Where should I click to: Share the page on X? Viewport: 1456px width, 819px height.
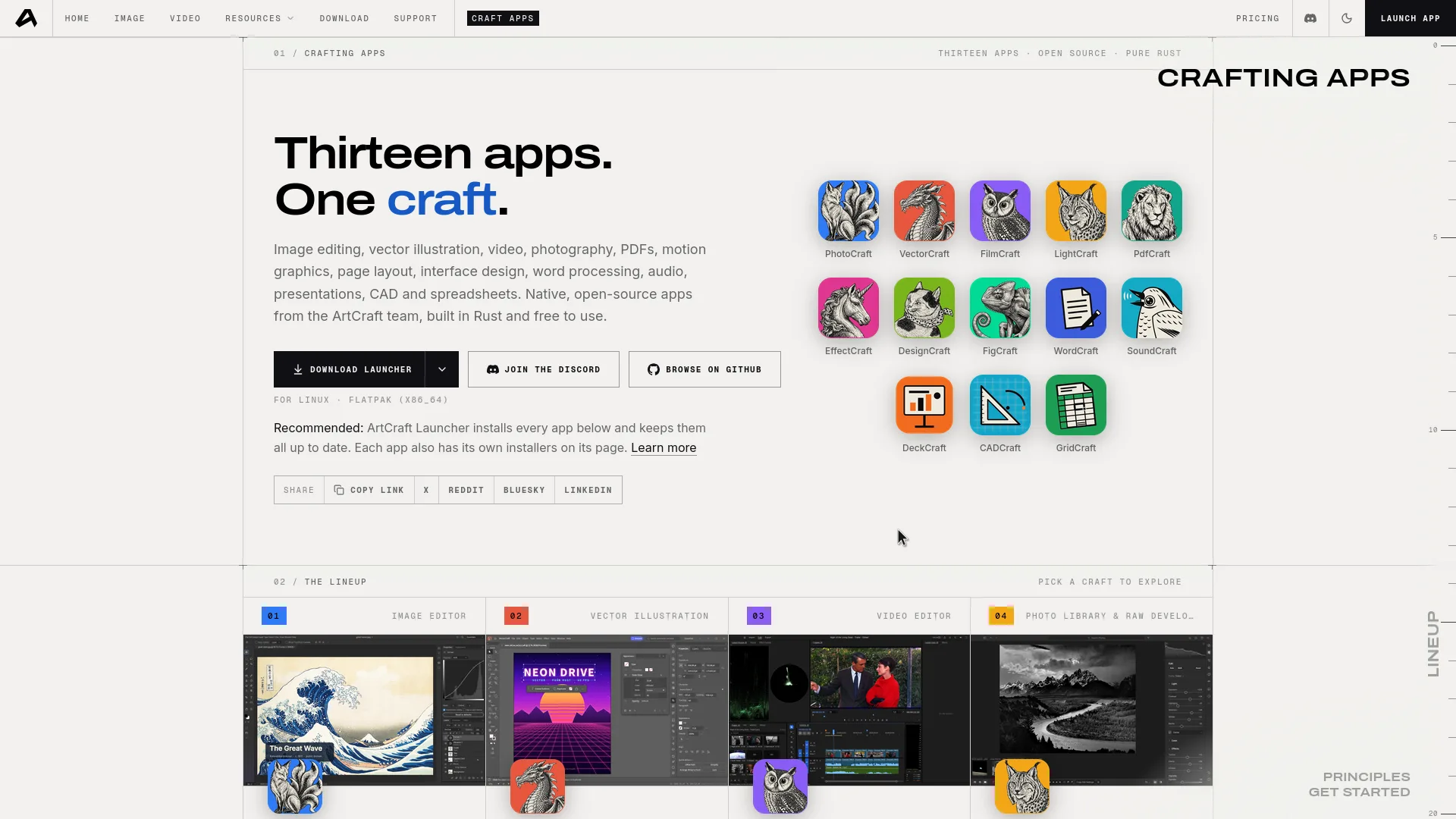pos(426,490)
